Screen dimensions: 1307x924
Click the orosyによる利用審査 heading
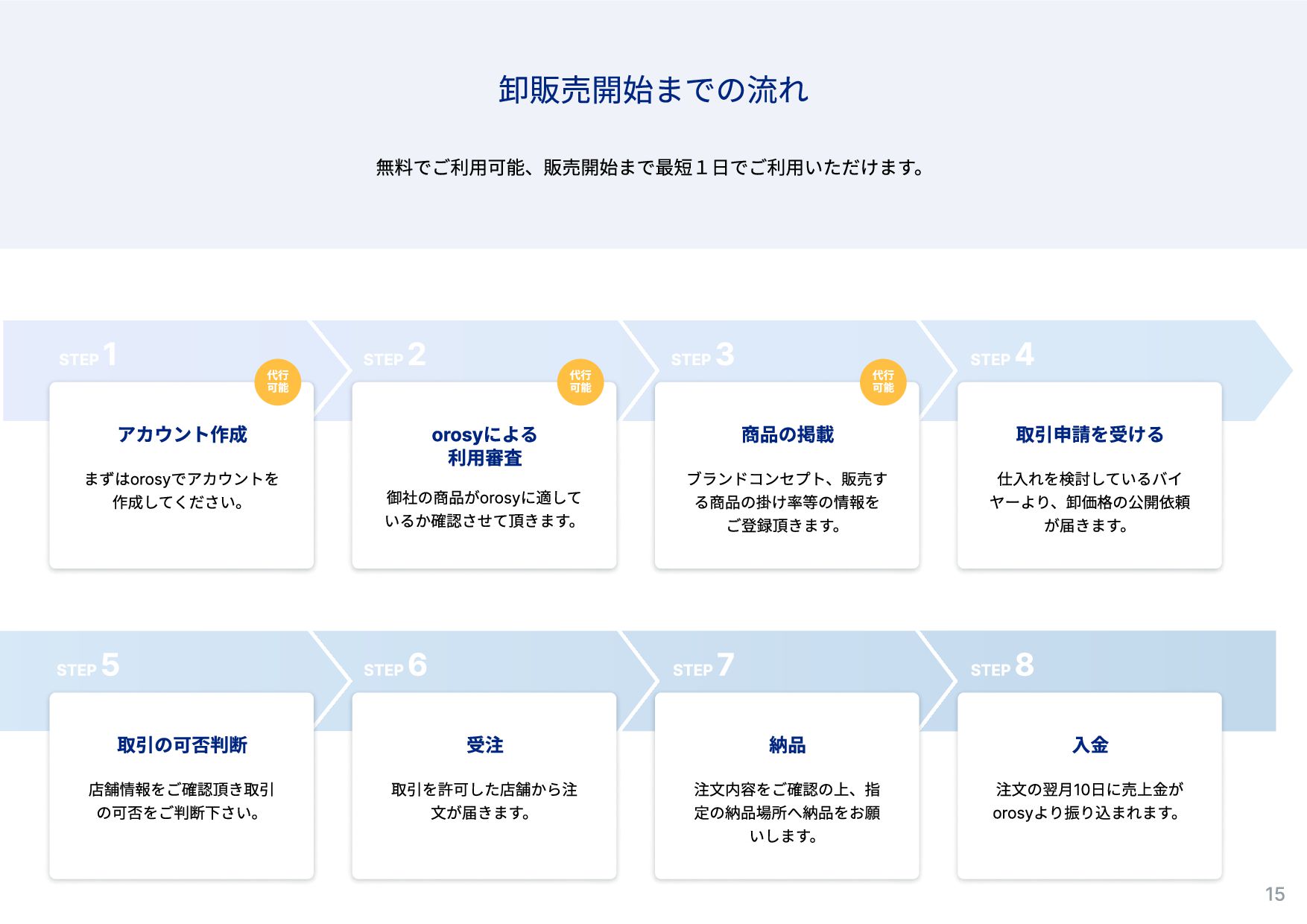tap(484, 446)
